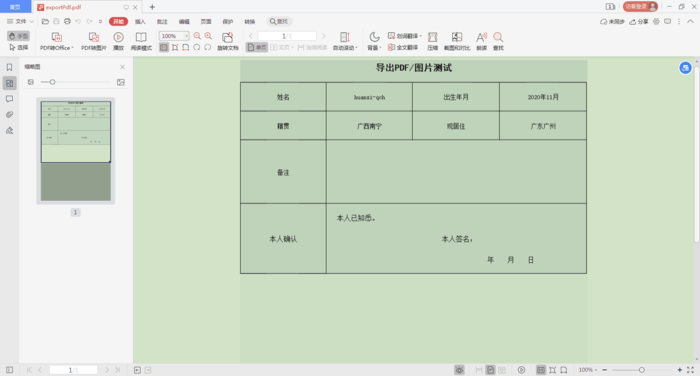Viewport: 700px width, 376px height.
Task: Click the zoom in magnifier in ribbon
Action: point(208,36)
